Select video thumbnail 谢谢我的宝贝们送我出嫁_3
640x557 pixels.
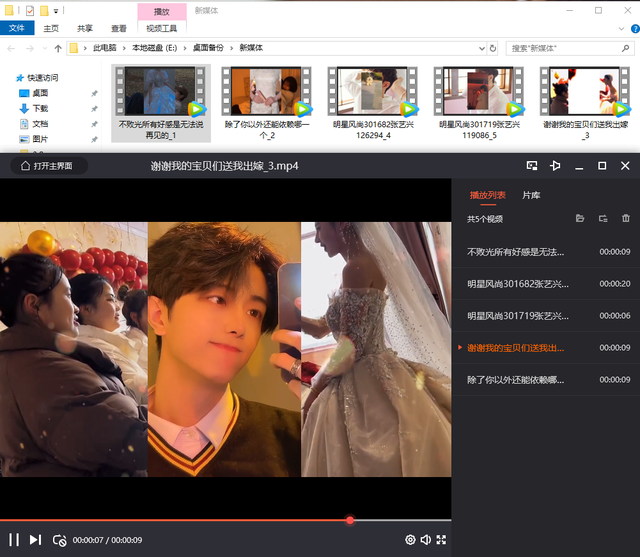585,103
